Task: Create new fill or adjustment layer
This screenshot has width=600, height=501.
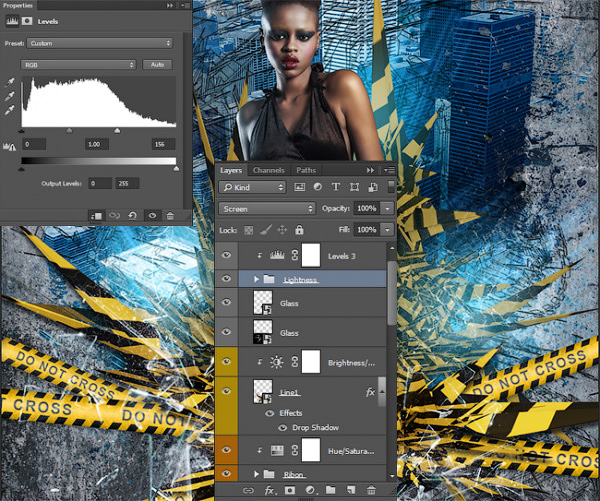Action: pyautogui.click(x=310, y=490)
